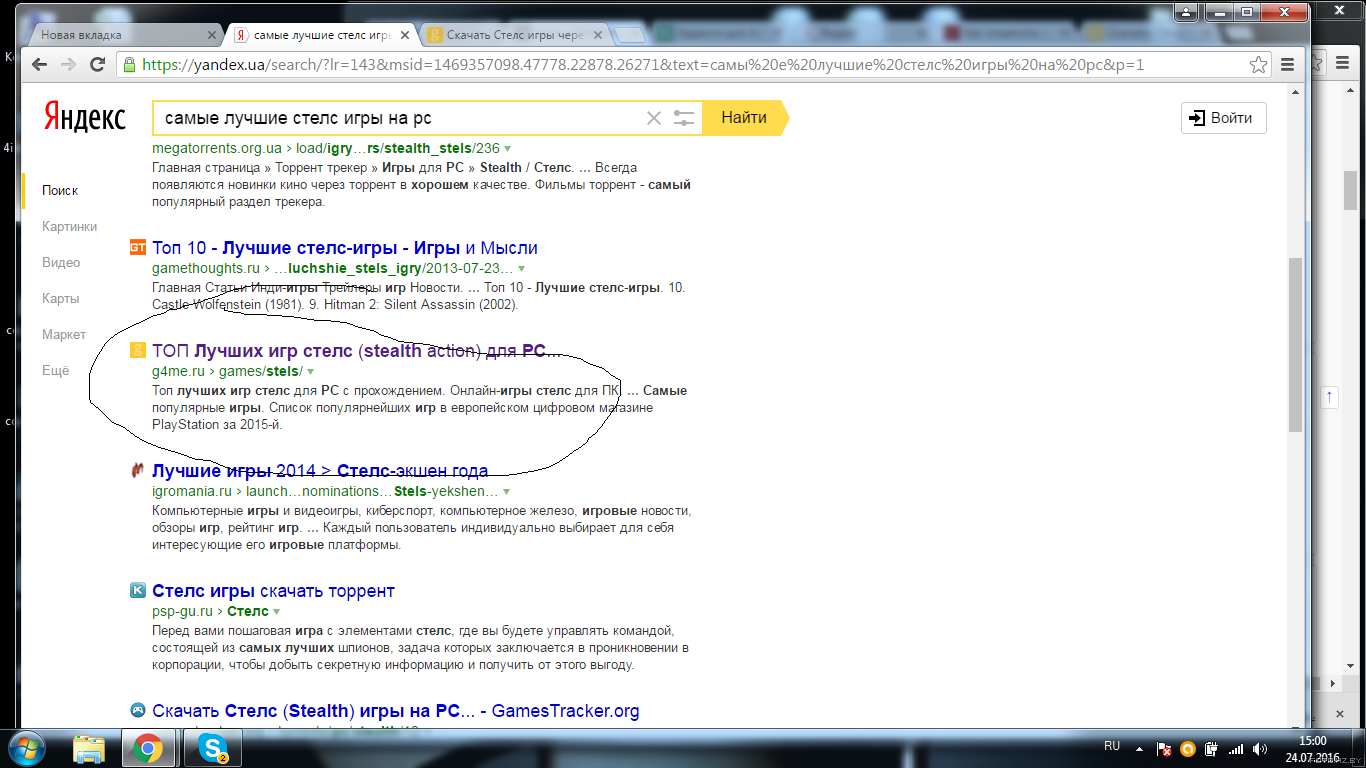This screenshot has width=1366, height=768.
Task: Open the volume speaker tray icon
Action: [1258, 748]
